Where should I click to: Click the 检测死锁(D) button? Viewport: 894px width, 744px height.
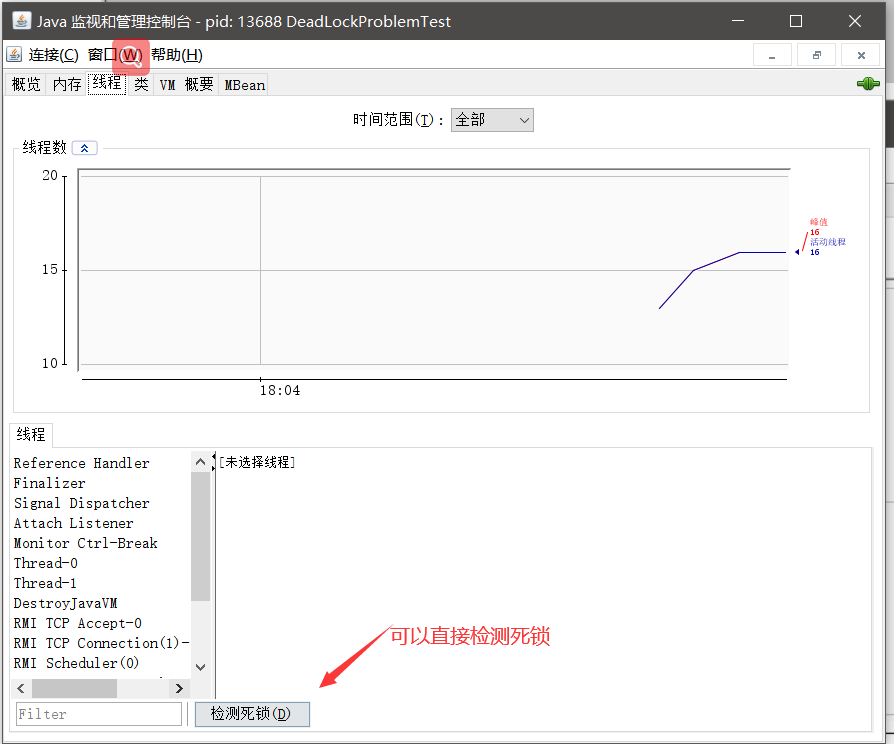pyautogui.click(x=252, y=714)
